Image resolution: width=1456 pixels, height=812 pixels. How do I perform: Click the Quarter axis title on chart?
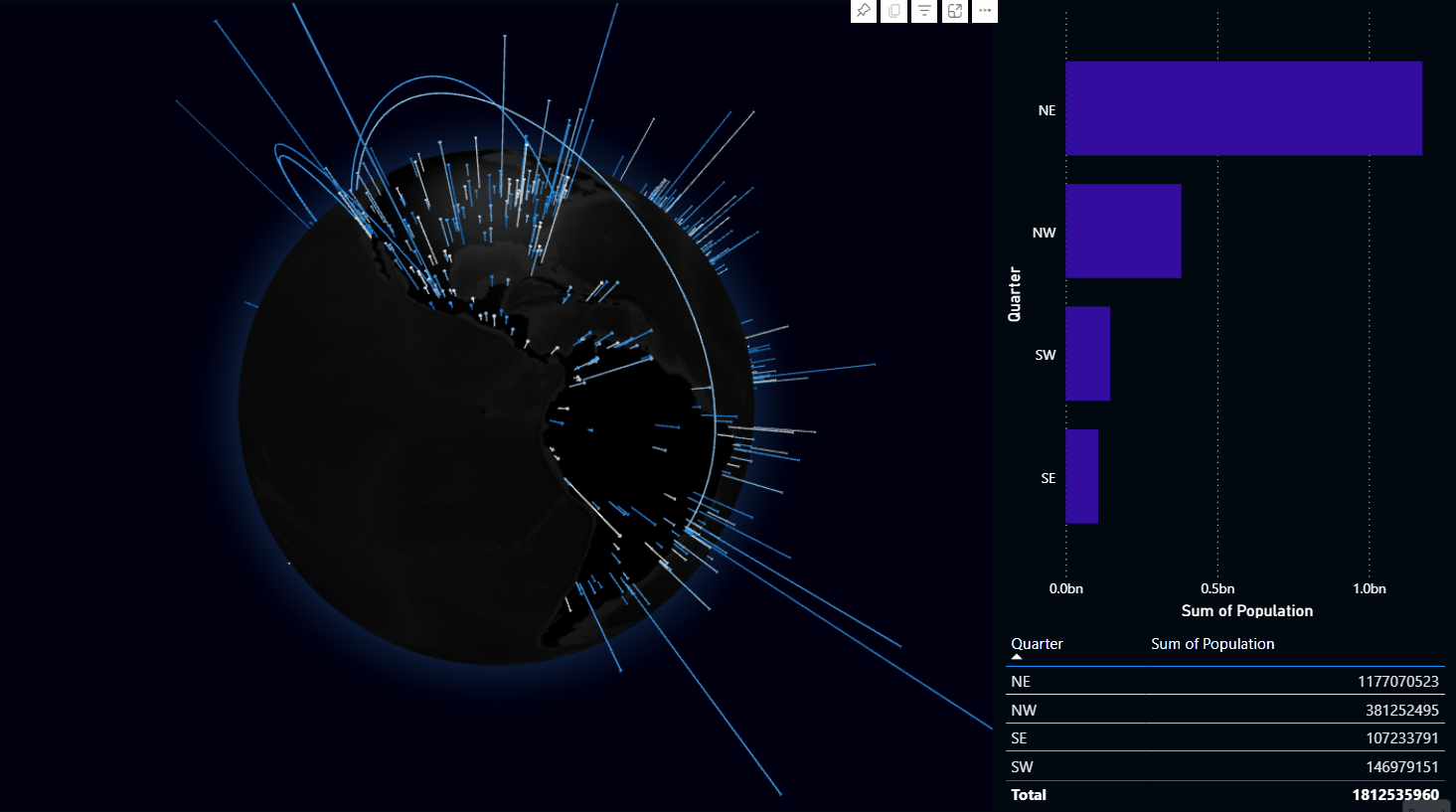(x=1015, y=294)
